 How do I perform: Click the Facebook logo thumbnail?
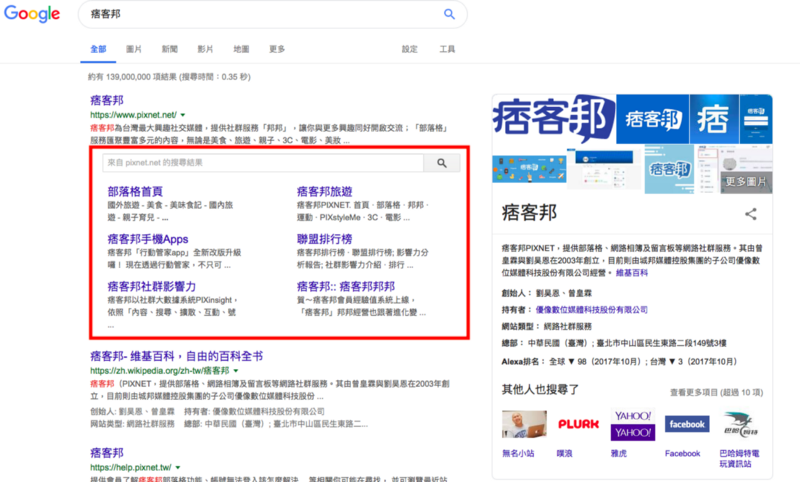pos(687,424)
